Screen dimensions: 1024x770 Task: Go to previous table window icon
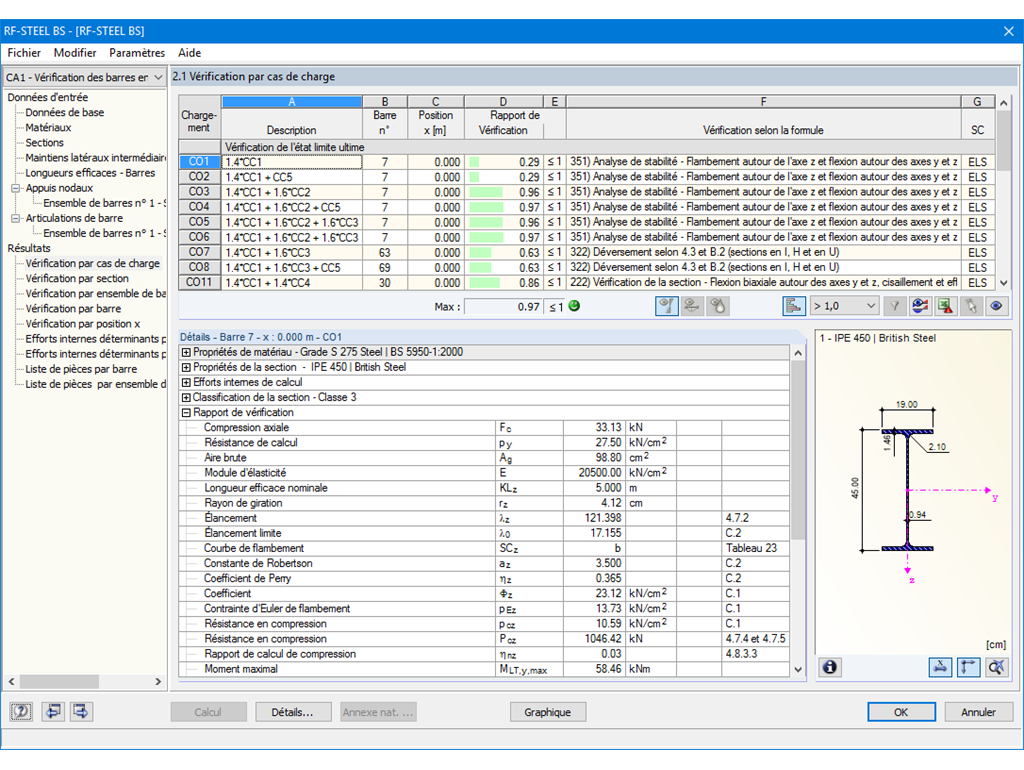53,711
